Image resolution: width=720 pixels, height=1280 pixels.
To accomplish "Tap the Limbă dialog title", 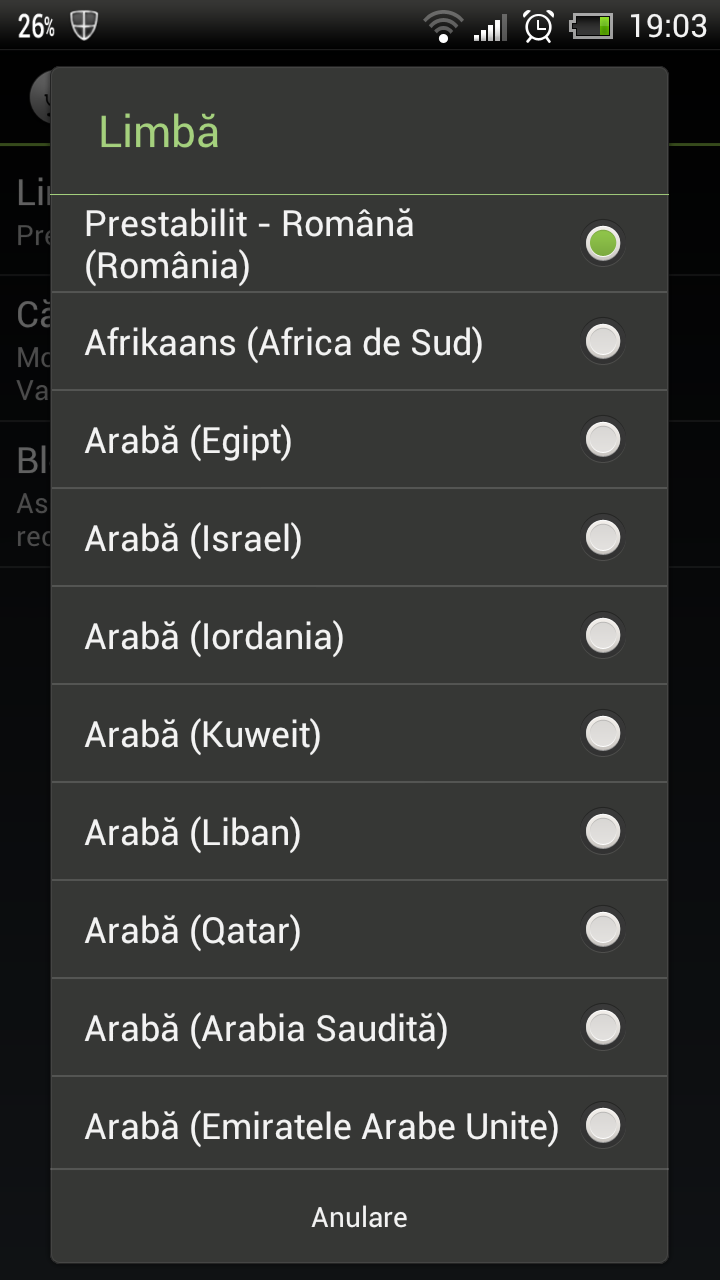I will (159, 132).
